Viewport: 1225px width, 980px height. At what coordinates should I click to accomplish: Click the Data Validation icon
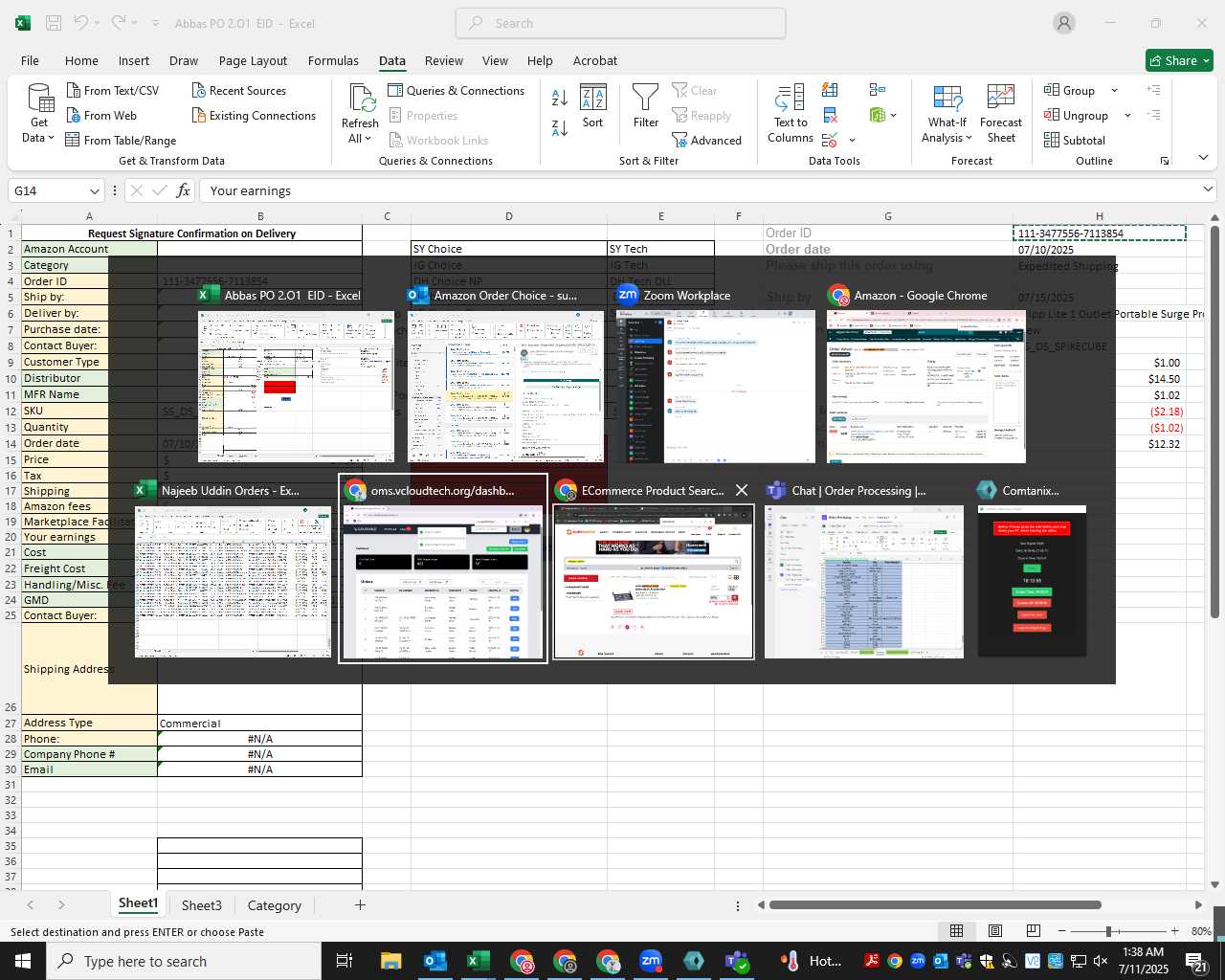point(829,141)
